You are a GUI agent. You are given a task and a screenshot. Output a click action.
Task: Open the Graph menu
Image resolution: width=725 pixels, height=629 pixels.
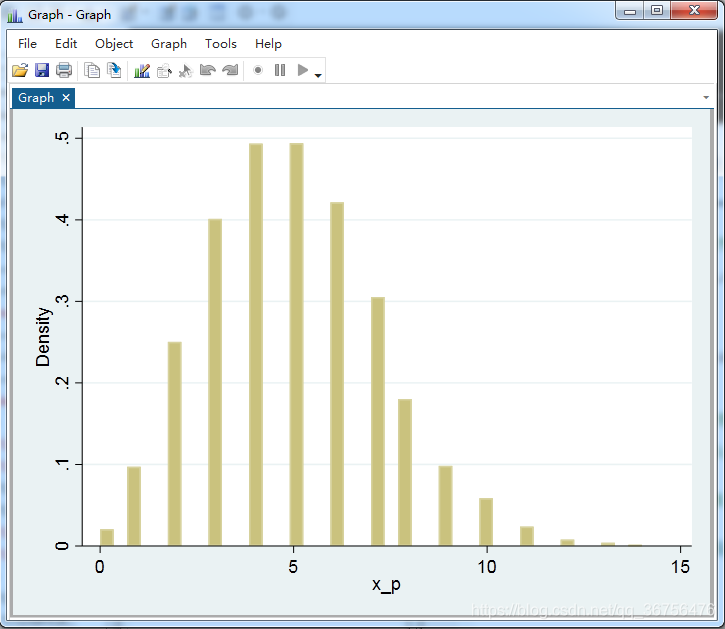(169, 43)
